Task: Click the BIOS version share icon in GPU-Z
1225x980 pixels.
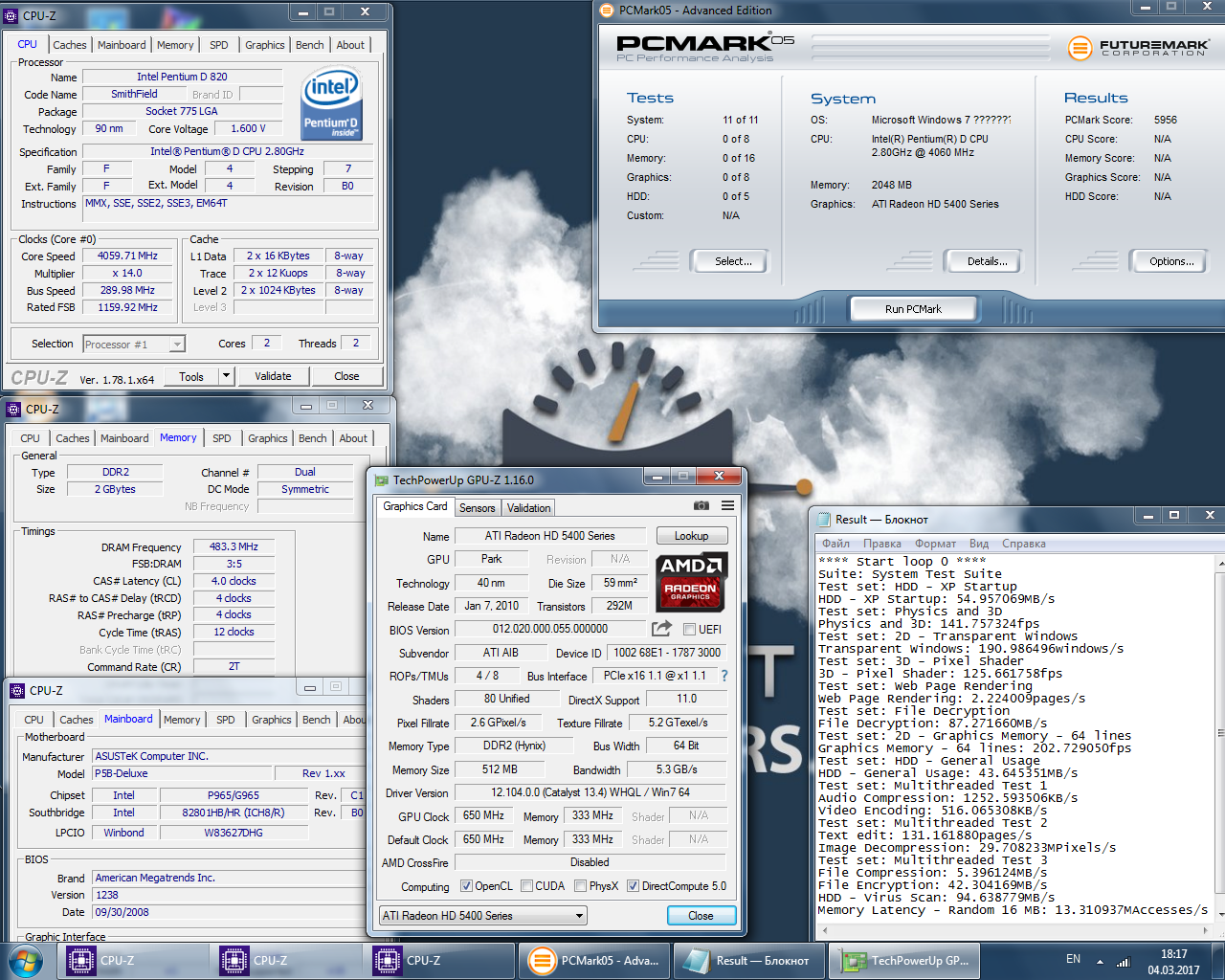Action: pos(661,629)
